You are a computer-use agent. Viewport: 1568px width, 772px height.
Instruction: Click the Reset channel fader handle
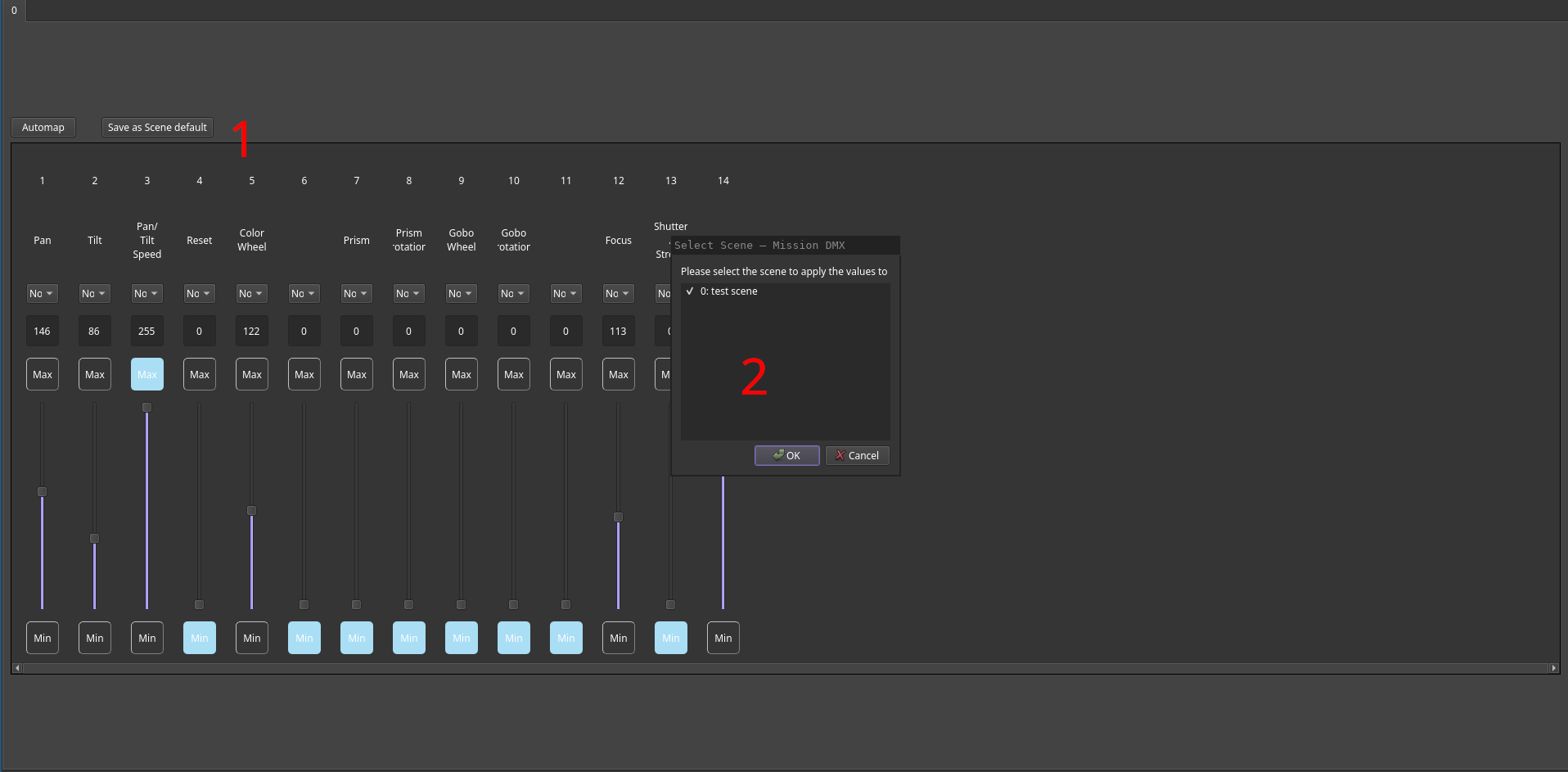(x=199, y=605)
